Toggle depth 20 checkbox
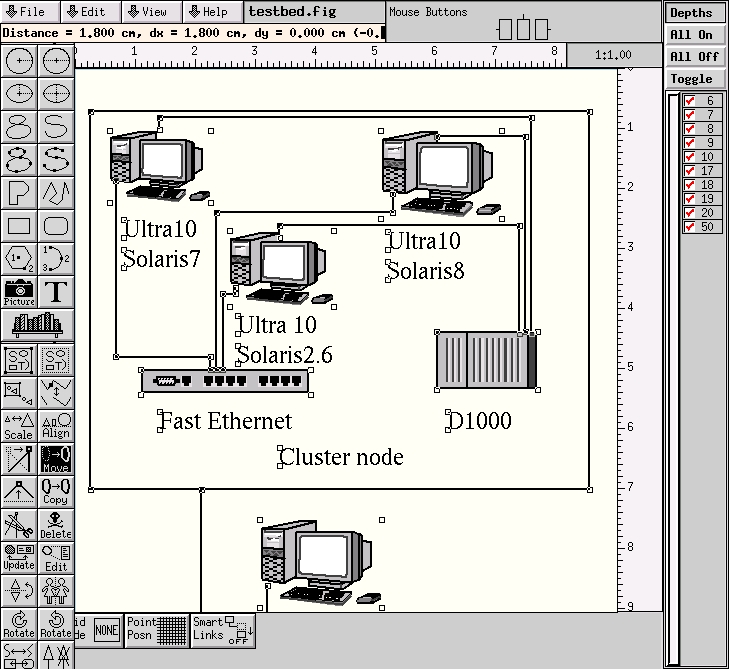This screenshot has width=729, height=669. pyautogui.click(x=690, y=212)
